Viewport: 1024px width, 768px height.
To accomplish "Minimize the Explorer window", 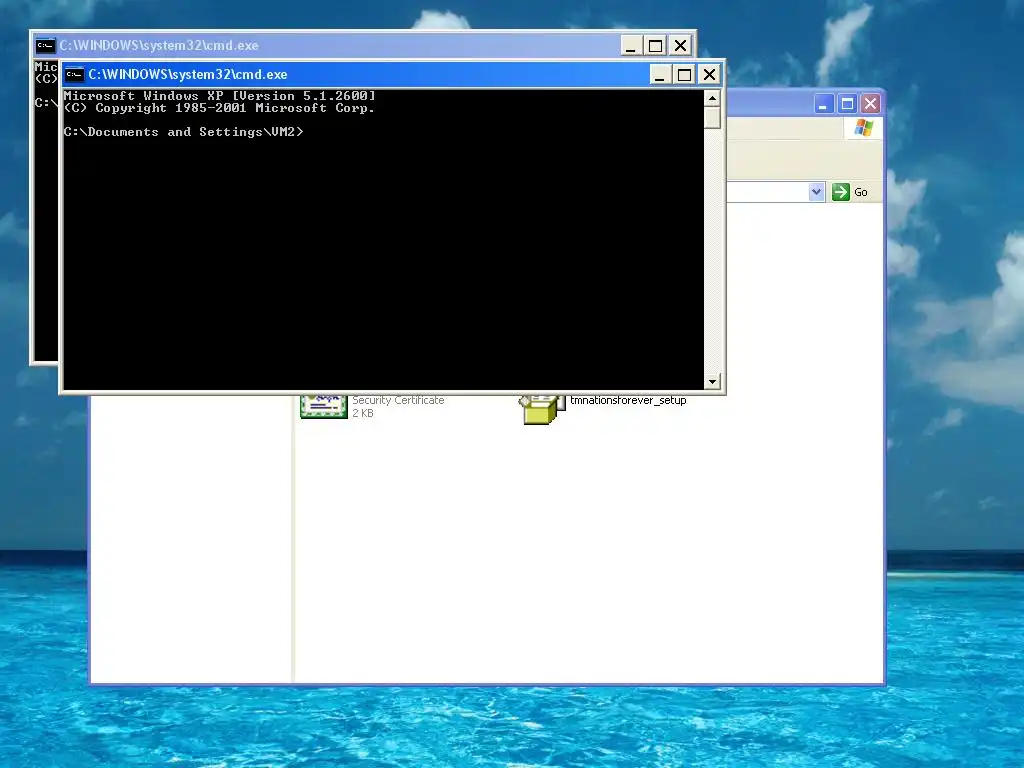I will [824, 104].
